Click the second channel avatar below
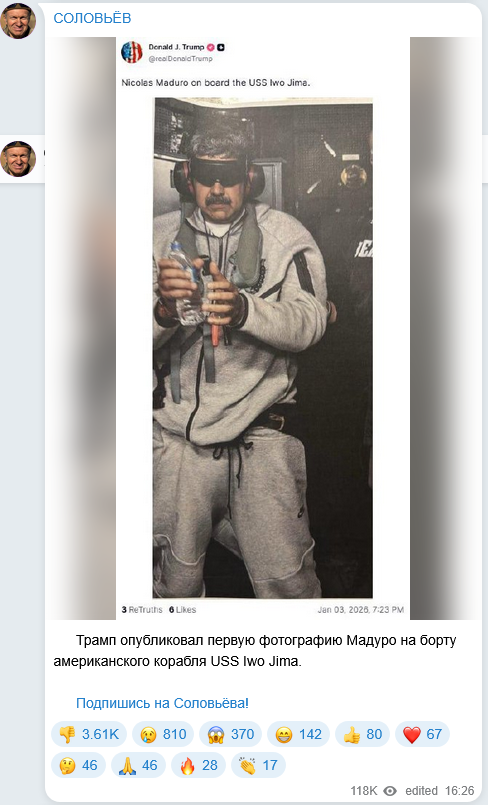The height and width of the screenshot is (805, 488). (18, 159)
